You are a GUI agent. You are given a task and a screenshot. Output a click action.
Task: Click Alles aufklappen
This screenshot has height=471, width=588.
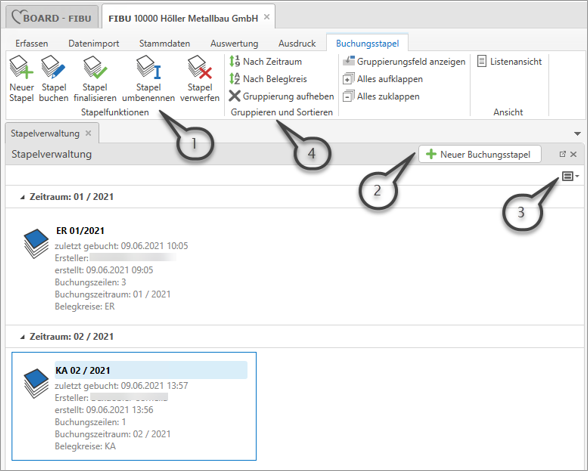383,79
